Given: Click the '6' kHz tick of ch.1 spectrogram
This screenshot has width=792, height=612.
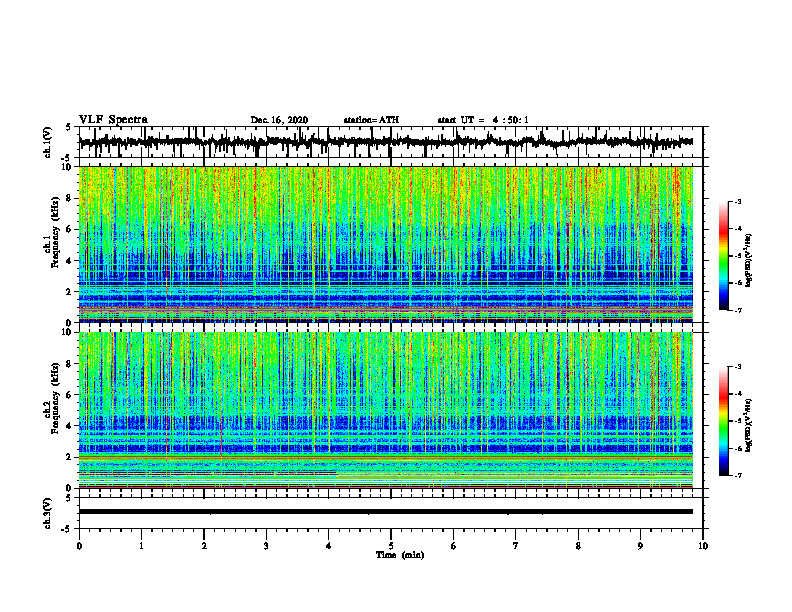Looking at the screenshot, I should pos(70,230).
